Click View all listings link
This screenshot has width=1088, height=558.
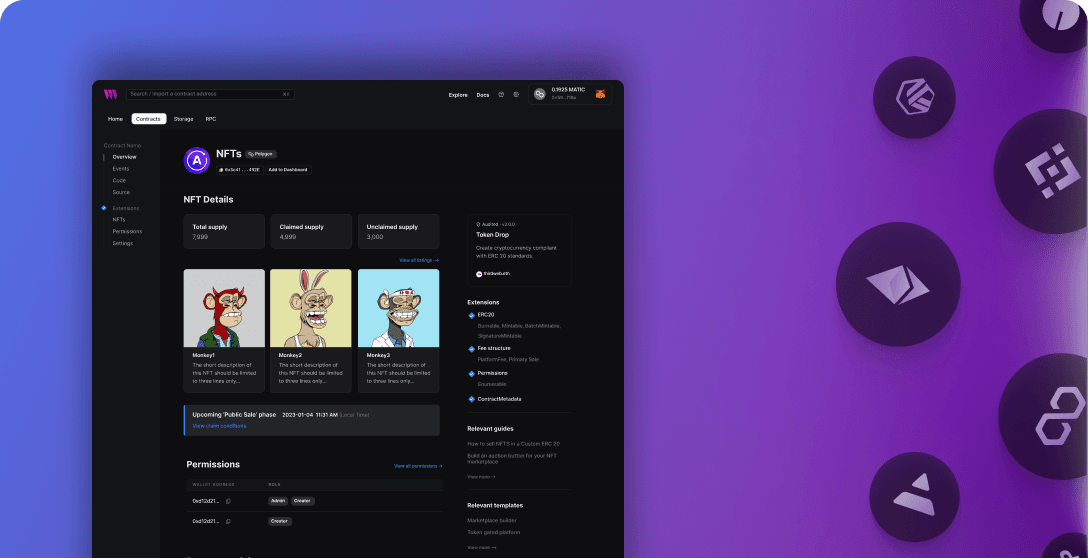pyautogui.click(x=418, y=260)
